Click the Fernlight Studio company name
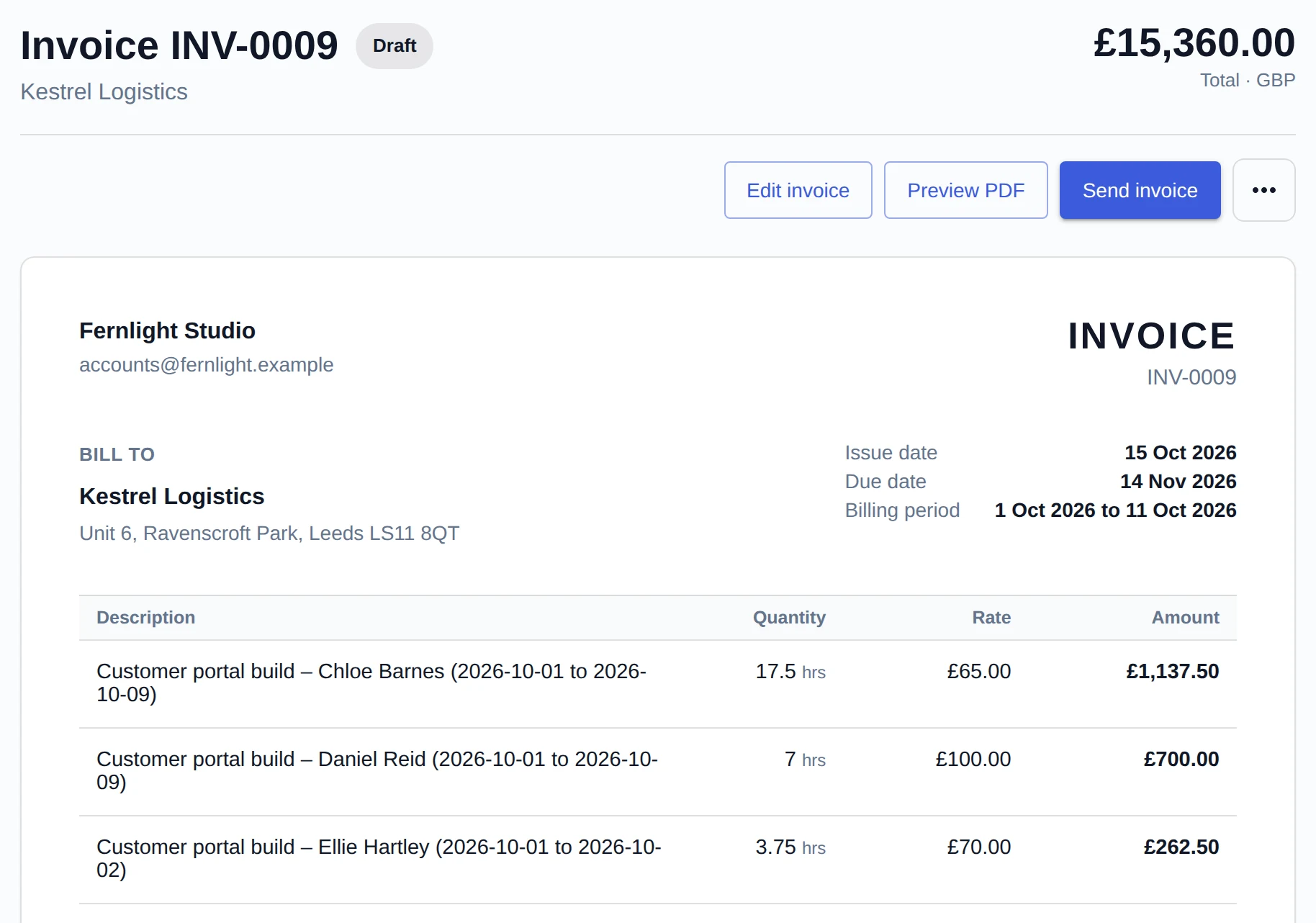The image size is (1316, 923). click(x=167, y=330)
